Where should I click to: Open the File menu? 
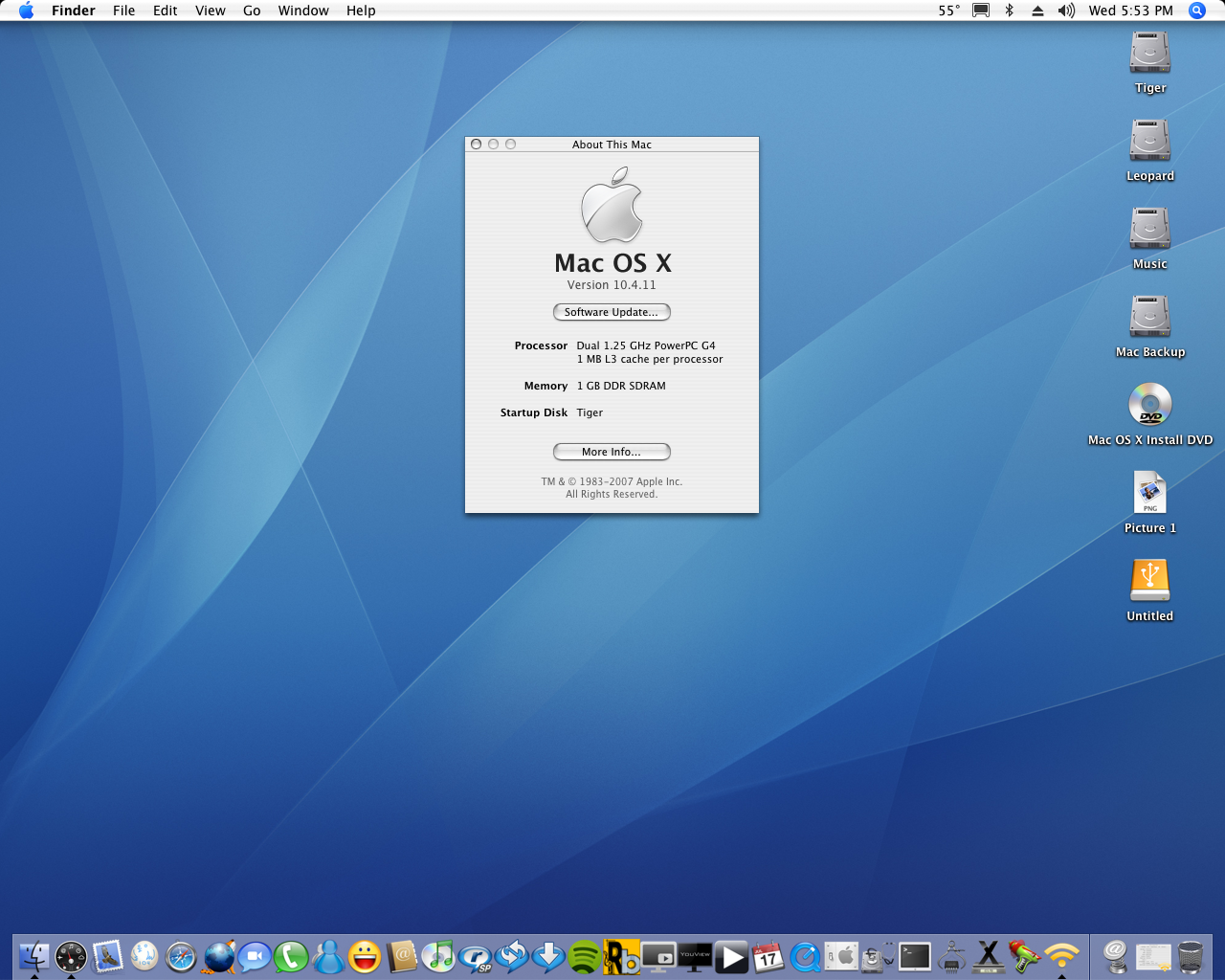point(124,11)
